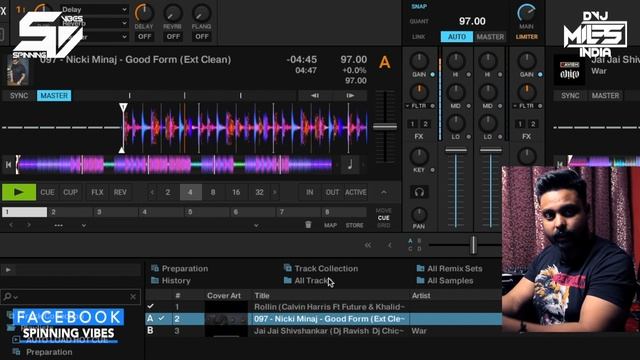
Task: Toggle MASTER on Deck A
Action: pos(54,96)
